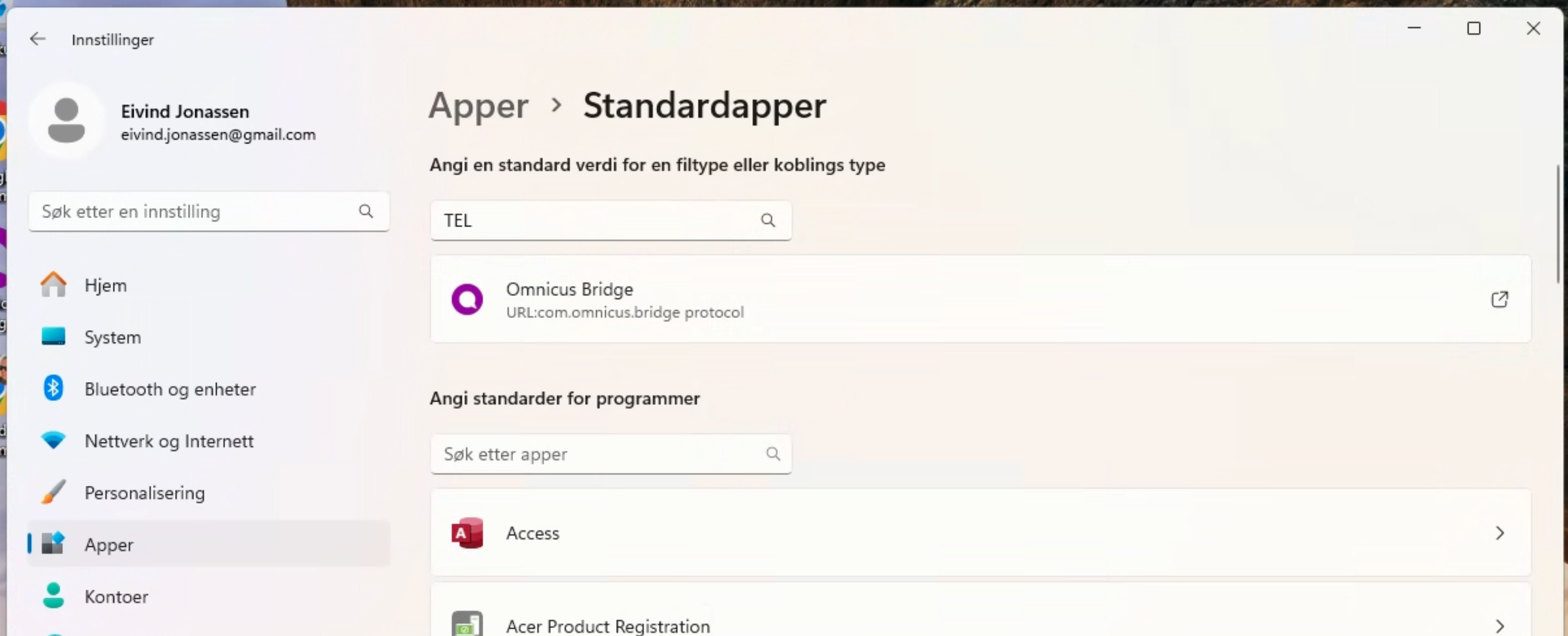
Task: Click magnifier in 'Søk etter apper' box
Action: click(x=772, y=454)
